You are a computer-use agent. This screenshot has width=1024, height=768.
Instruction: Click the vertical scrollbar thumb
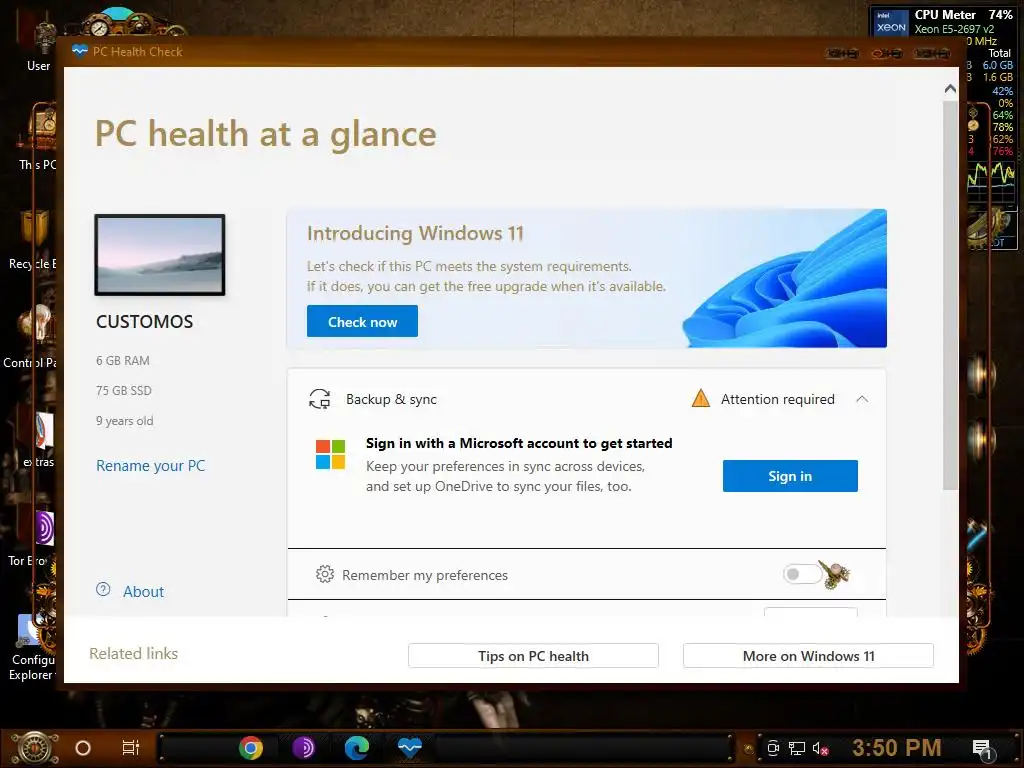point(950,295)
